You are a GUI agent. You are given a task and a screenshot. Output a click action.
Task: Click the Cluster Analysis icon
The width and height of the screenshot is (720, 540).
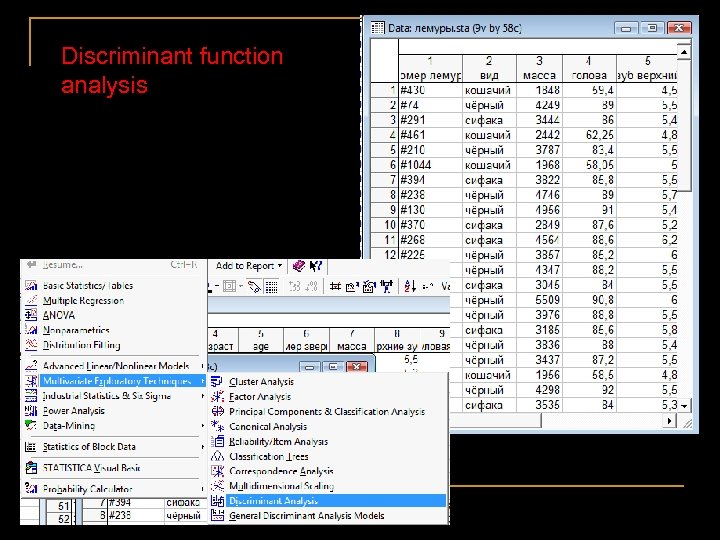pyautogui.click(x=217, y=382)
